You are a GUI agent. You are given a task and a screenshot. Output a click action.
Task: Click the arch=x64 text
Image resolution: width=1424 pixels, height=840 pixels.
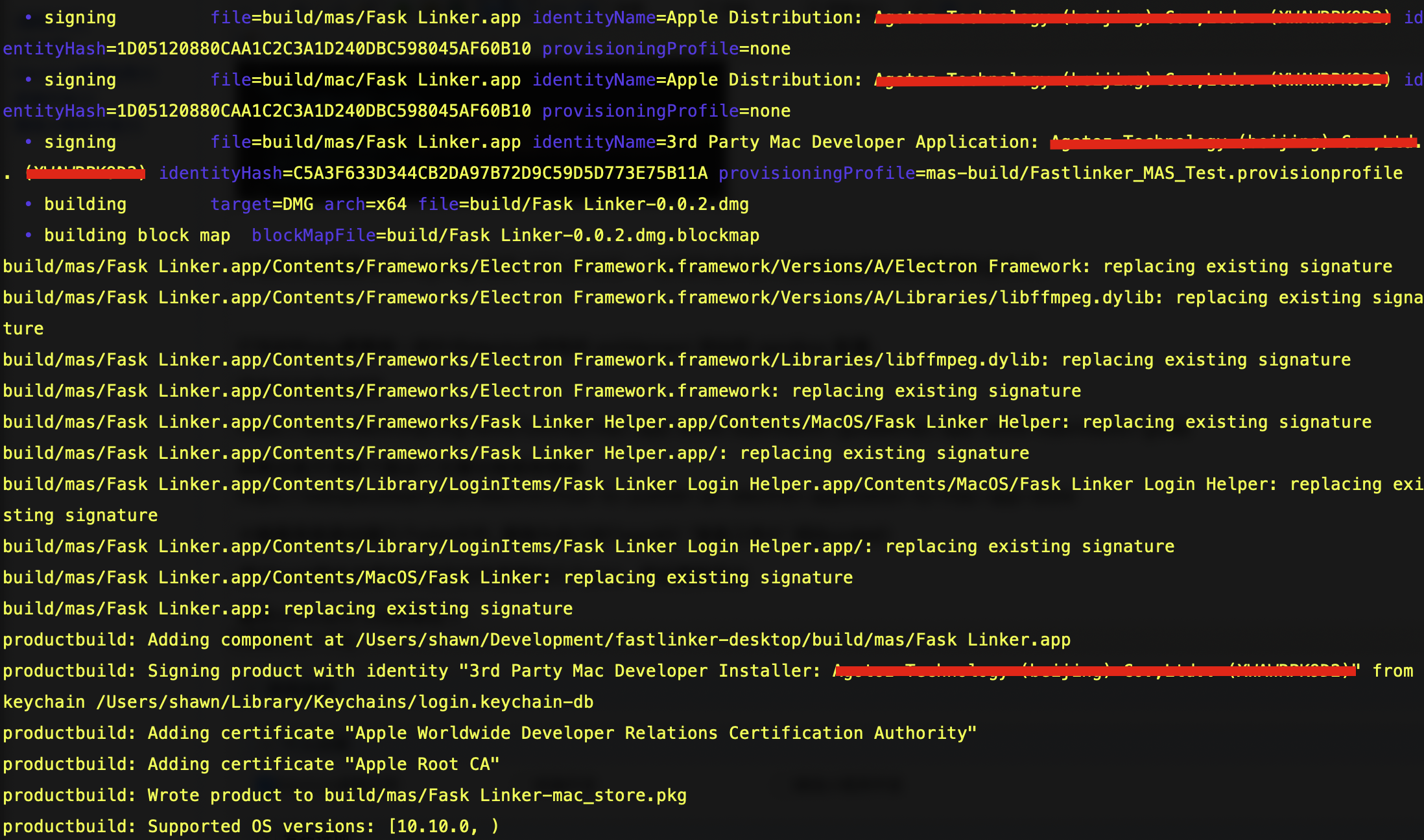pos(365,204)
